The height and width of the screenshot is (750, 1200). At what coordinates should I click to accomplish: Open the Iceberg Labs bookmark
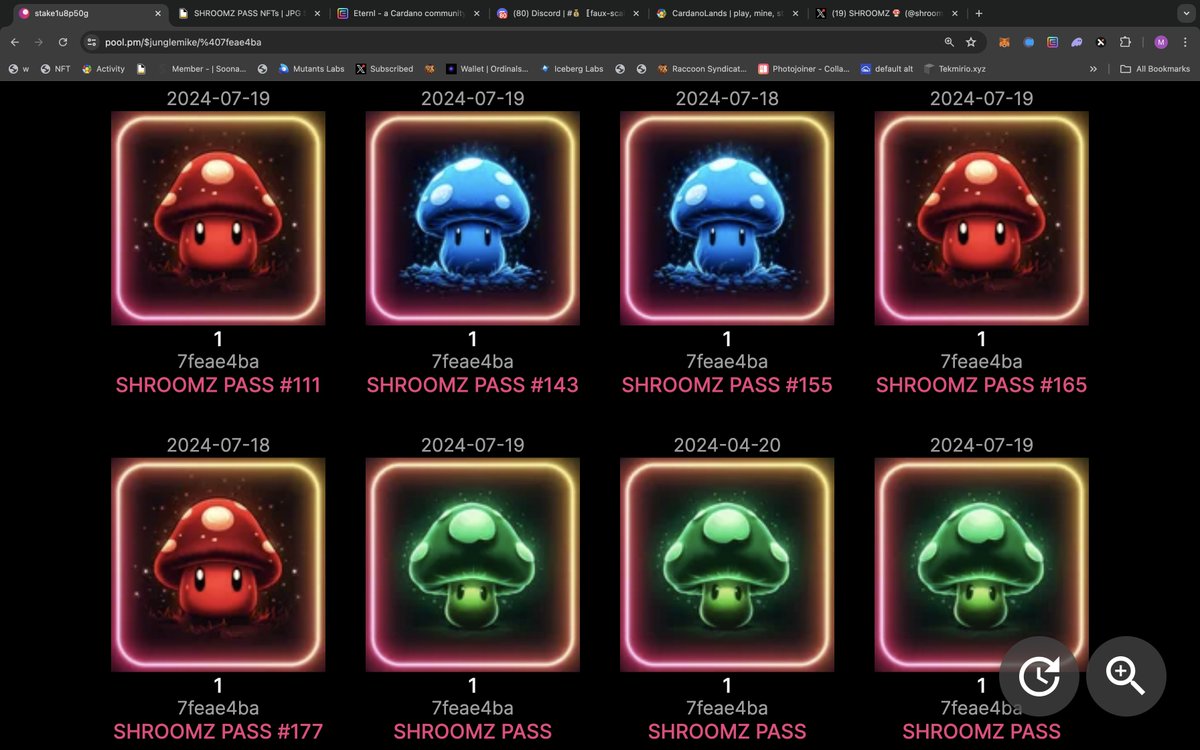coord(573,69)
